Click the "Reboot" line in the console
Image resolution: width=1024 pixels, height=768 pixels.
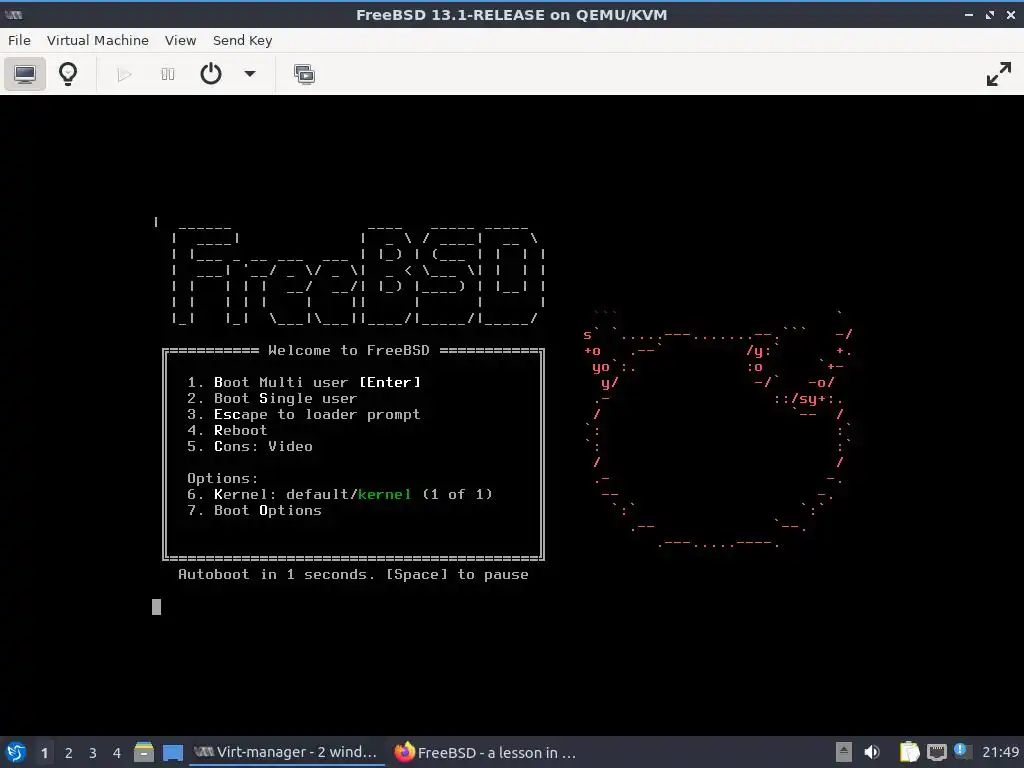[227, 430]
